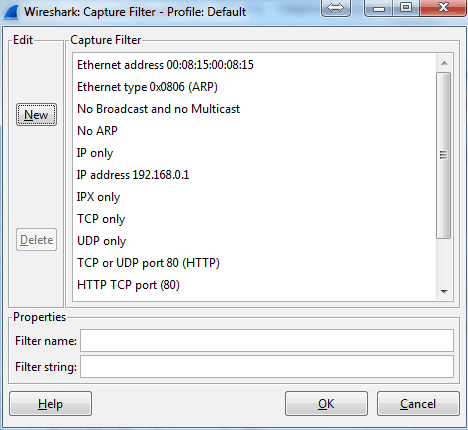This screenshot has width=468, height=430.
Task: Click the filter list scrollbar thumb
Action: [444, 155]
